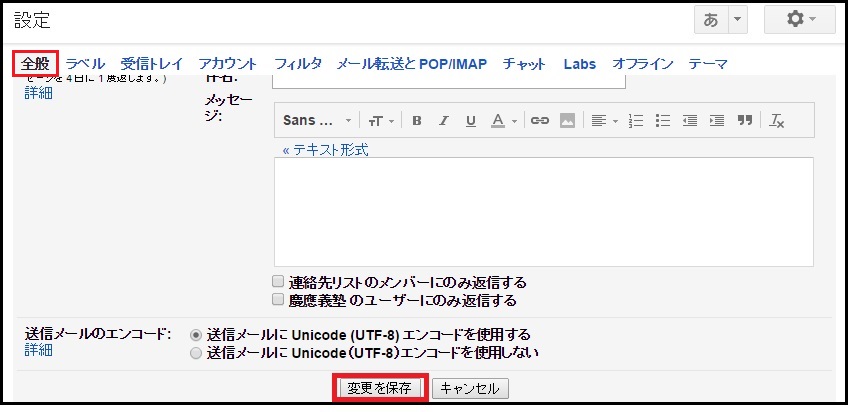The width and height of the screenshot is (849, 412).
Task: Click the 変更を保存 button
Action: (379, 388)
